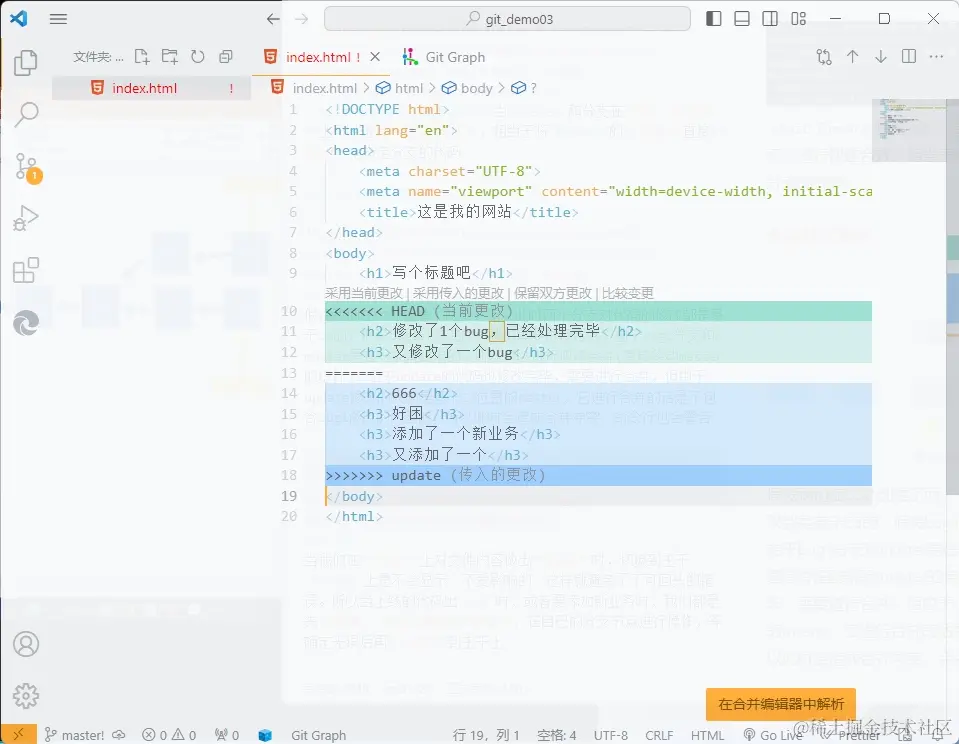Open changes compare icon in editor toolbar
The image size is (959, 744).
(824, 57)
